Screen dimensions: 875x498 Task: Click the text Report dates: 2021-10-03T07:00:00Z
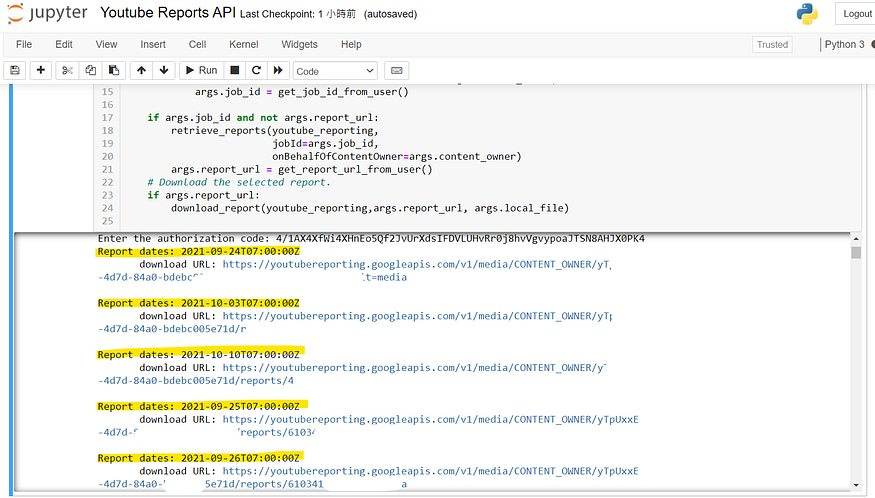(199, 303)
